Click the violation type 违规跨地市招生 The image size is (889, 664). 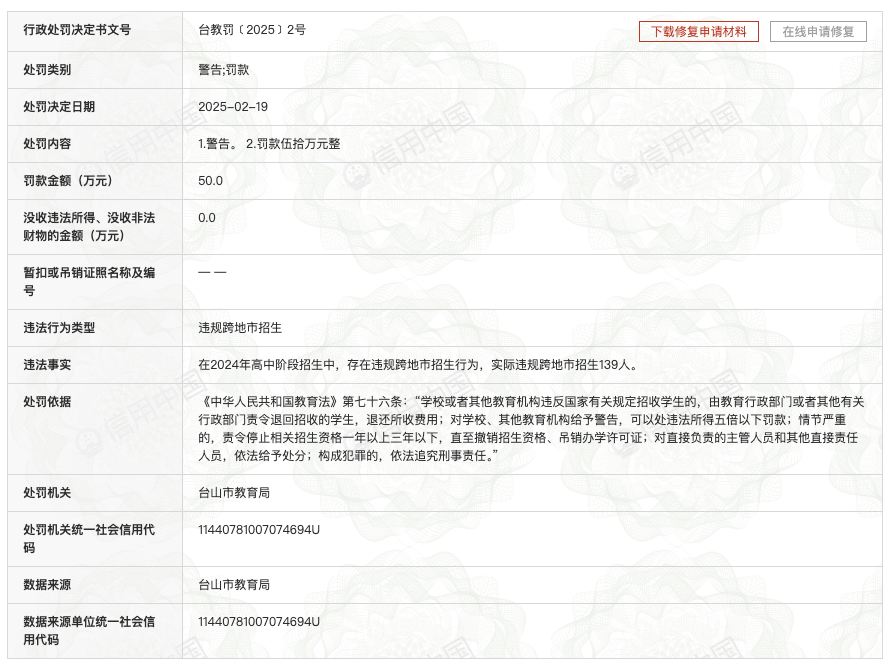(240, 328)
